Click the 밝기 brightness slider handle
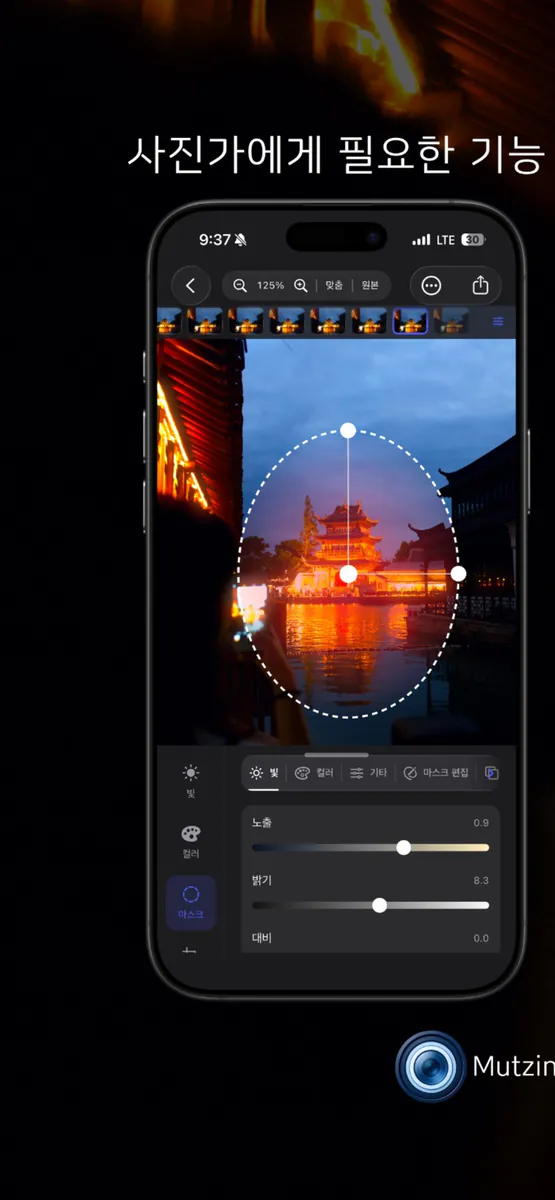 coord(379,905)
